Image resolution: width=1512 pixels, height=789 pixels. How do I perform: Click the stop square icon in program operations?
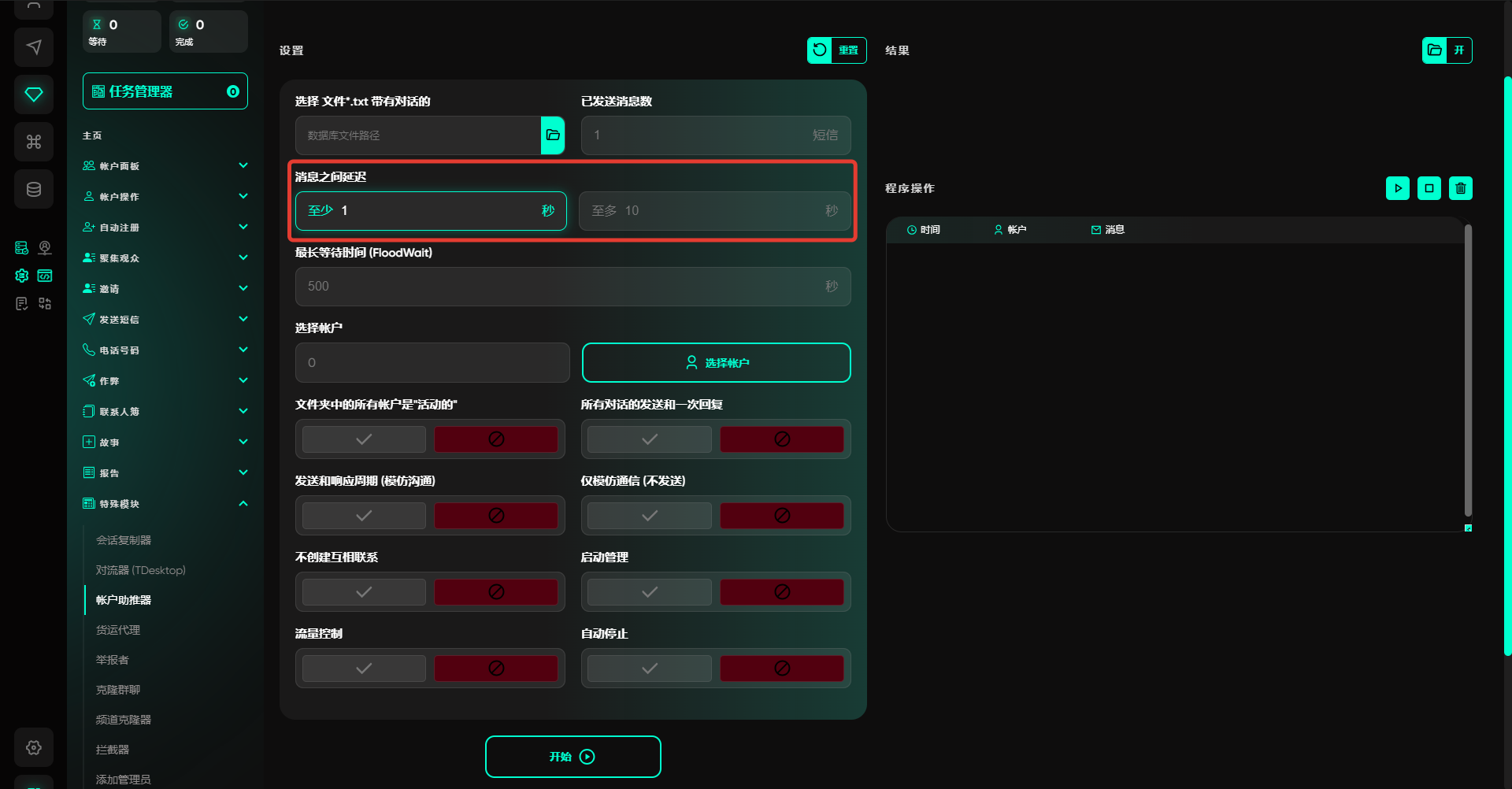point(1429,188)
